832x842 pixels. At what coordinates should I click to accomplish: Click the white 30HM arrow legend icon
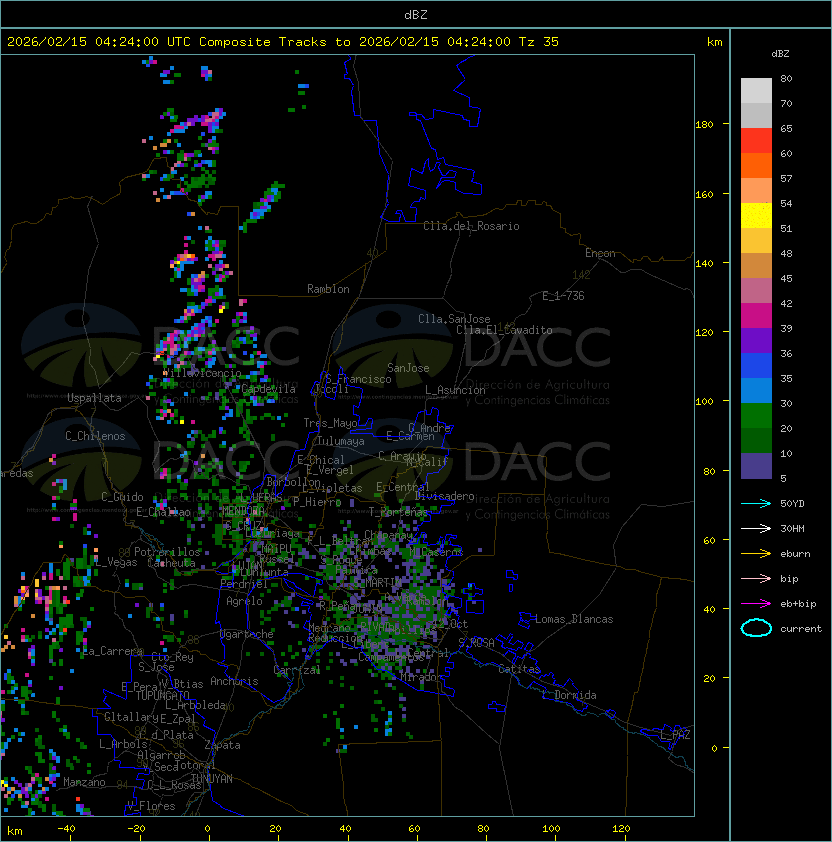756,528
